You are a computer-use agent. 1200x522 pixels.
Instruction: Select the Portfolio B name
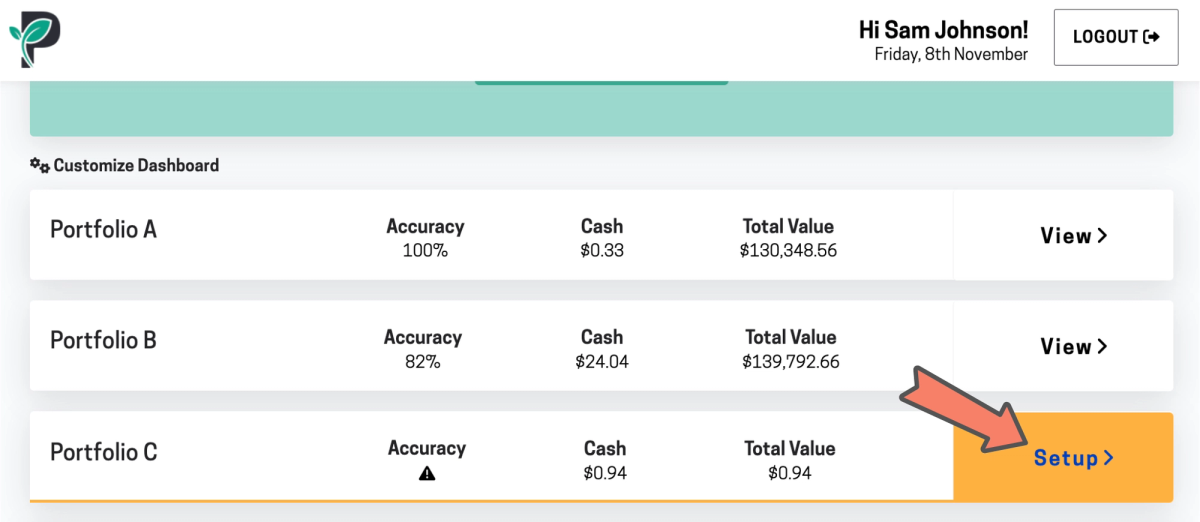pyautogui.click(x=103, y=340)
